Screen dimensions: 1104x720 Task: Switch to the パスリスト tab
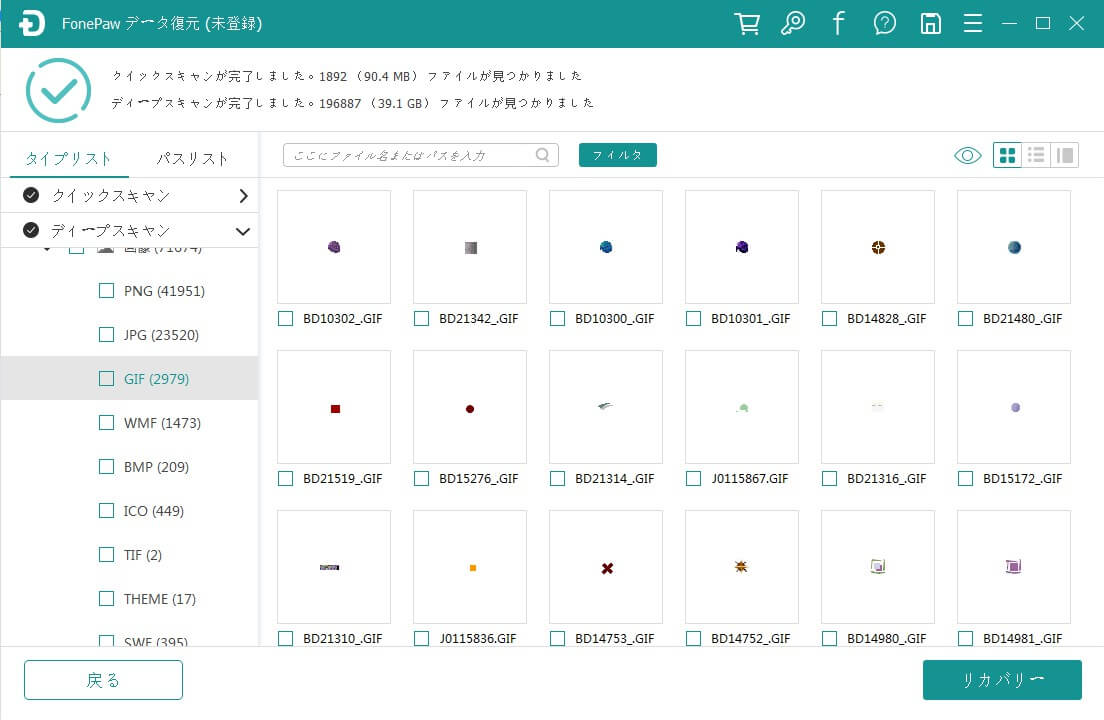[192, 158]
